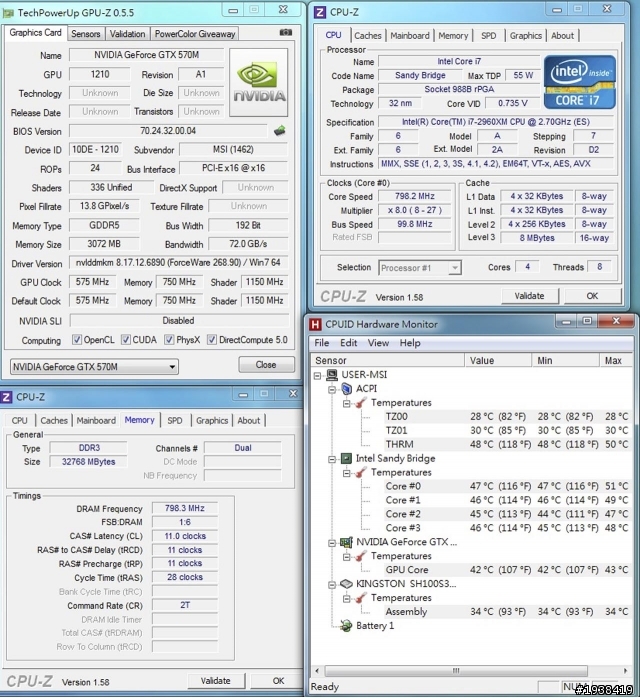
Task: Click the thermometer icon under KINGSTON
Action: (361, 598)
